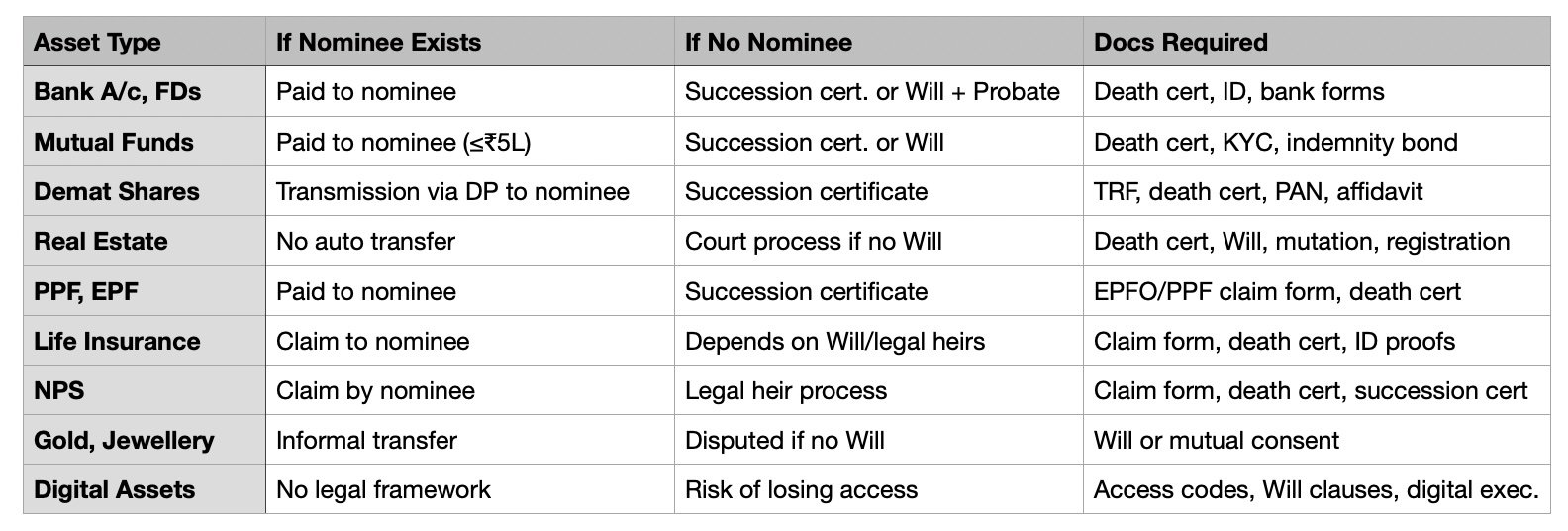Select the Mutual Funds row label
This screenshot has width=1568, height=531.
[113, 142]
